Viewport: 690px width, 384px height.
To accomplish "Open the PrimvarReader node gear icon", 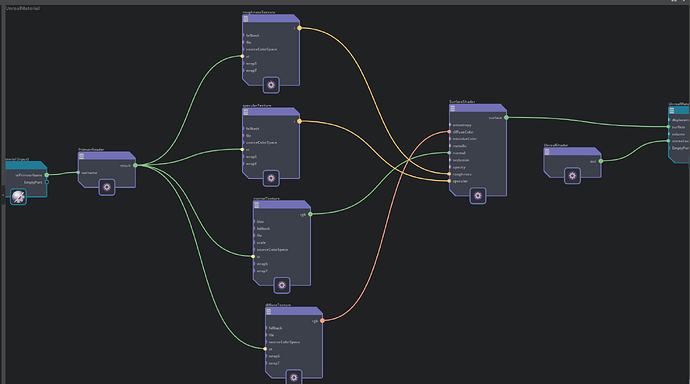I will 107,187.
